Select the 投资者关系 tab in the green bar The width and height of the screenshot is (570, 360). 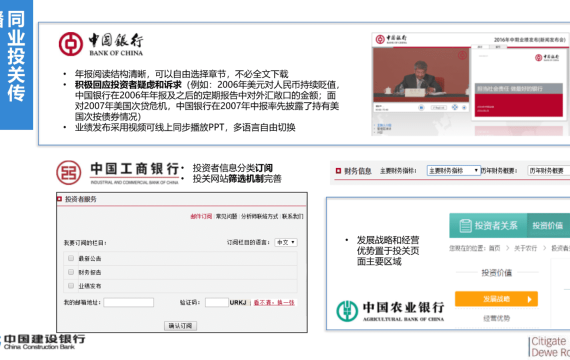coord(488,225)
